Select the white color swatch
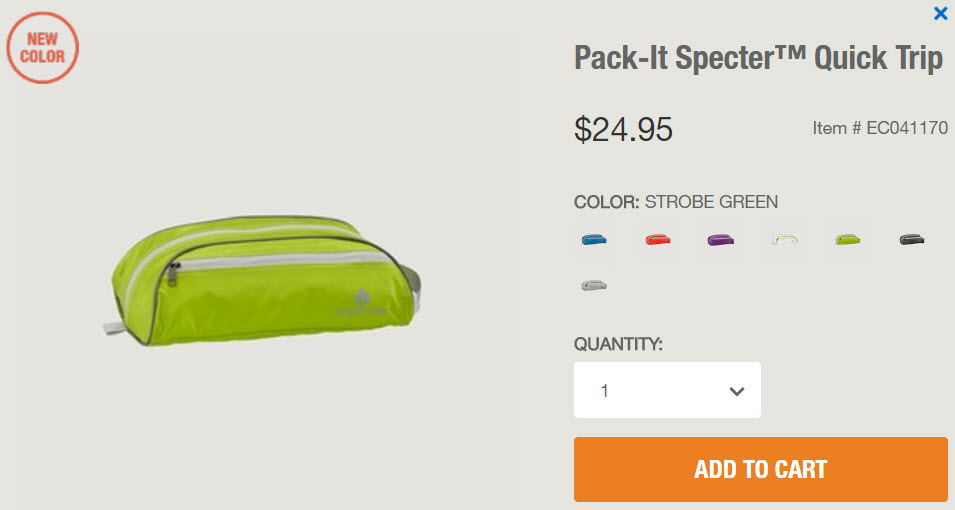The height and width of the screenshot is (510, 955). pos(785,240)
